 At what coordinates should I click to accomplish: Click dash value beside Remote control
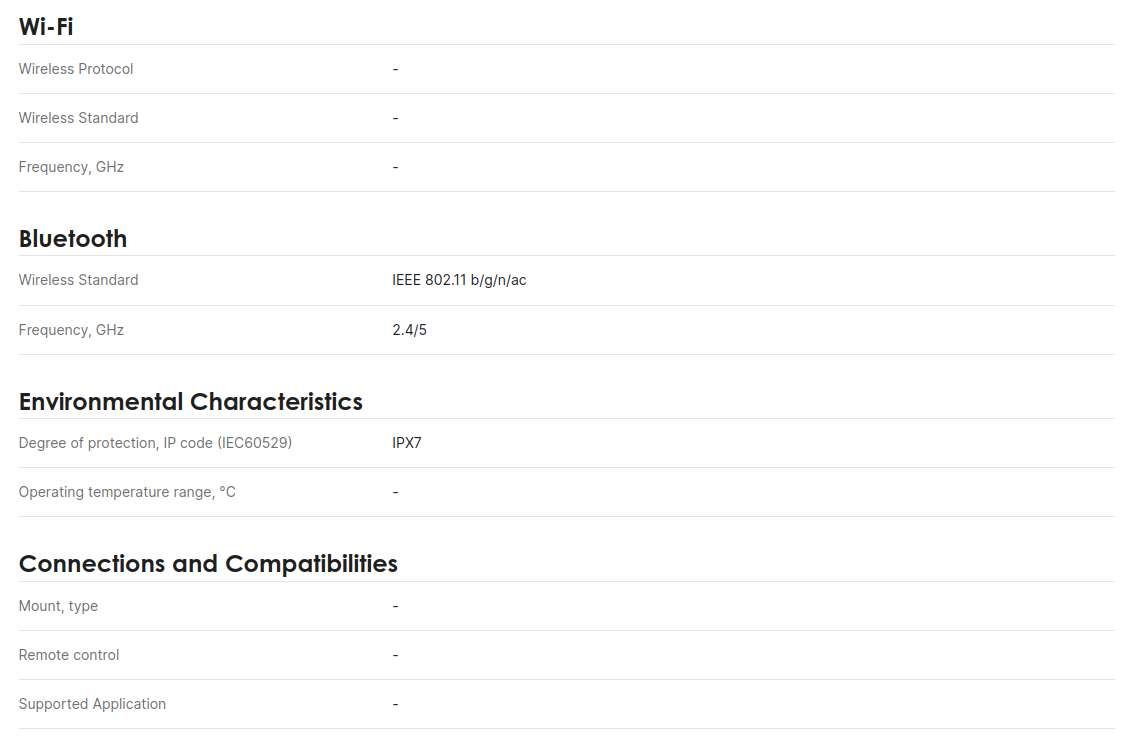point(396,655)
